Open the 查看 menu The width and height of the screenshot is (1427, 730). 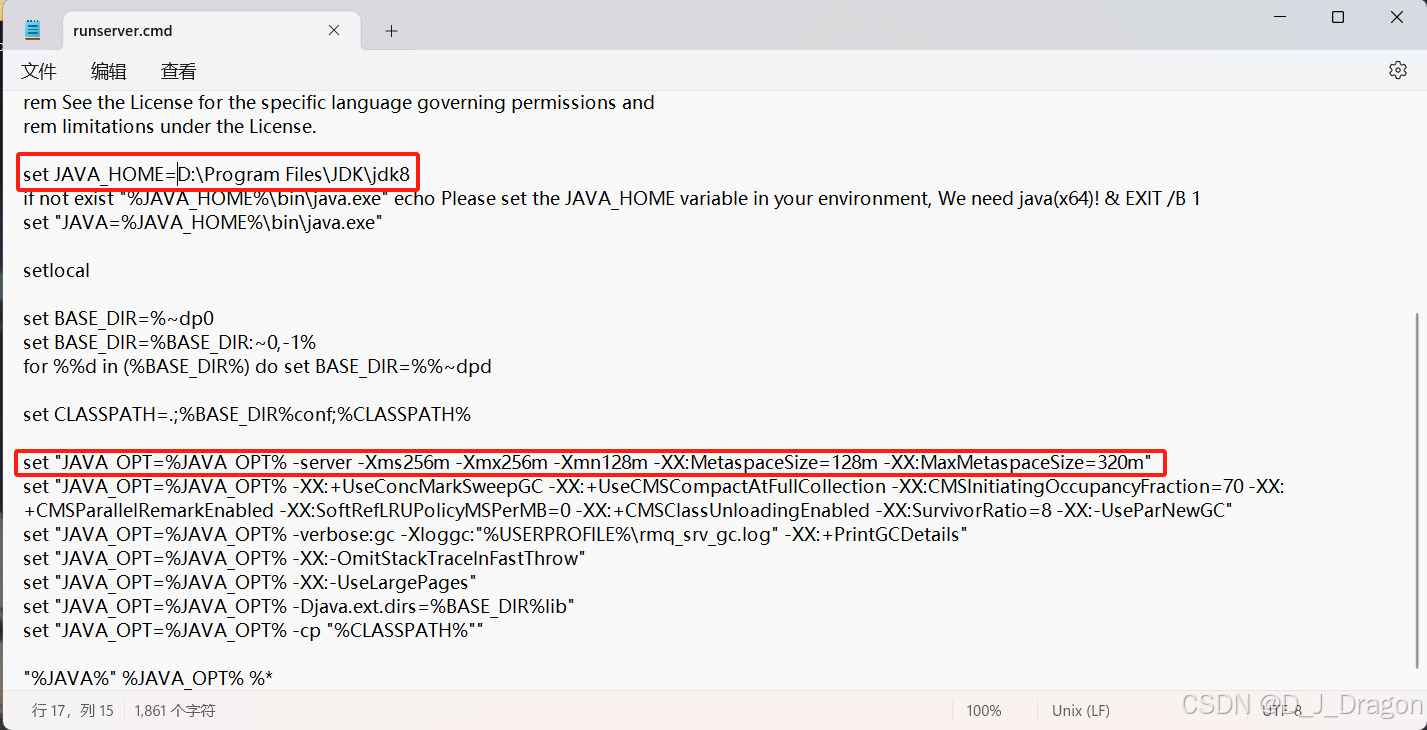[179, 71]
